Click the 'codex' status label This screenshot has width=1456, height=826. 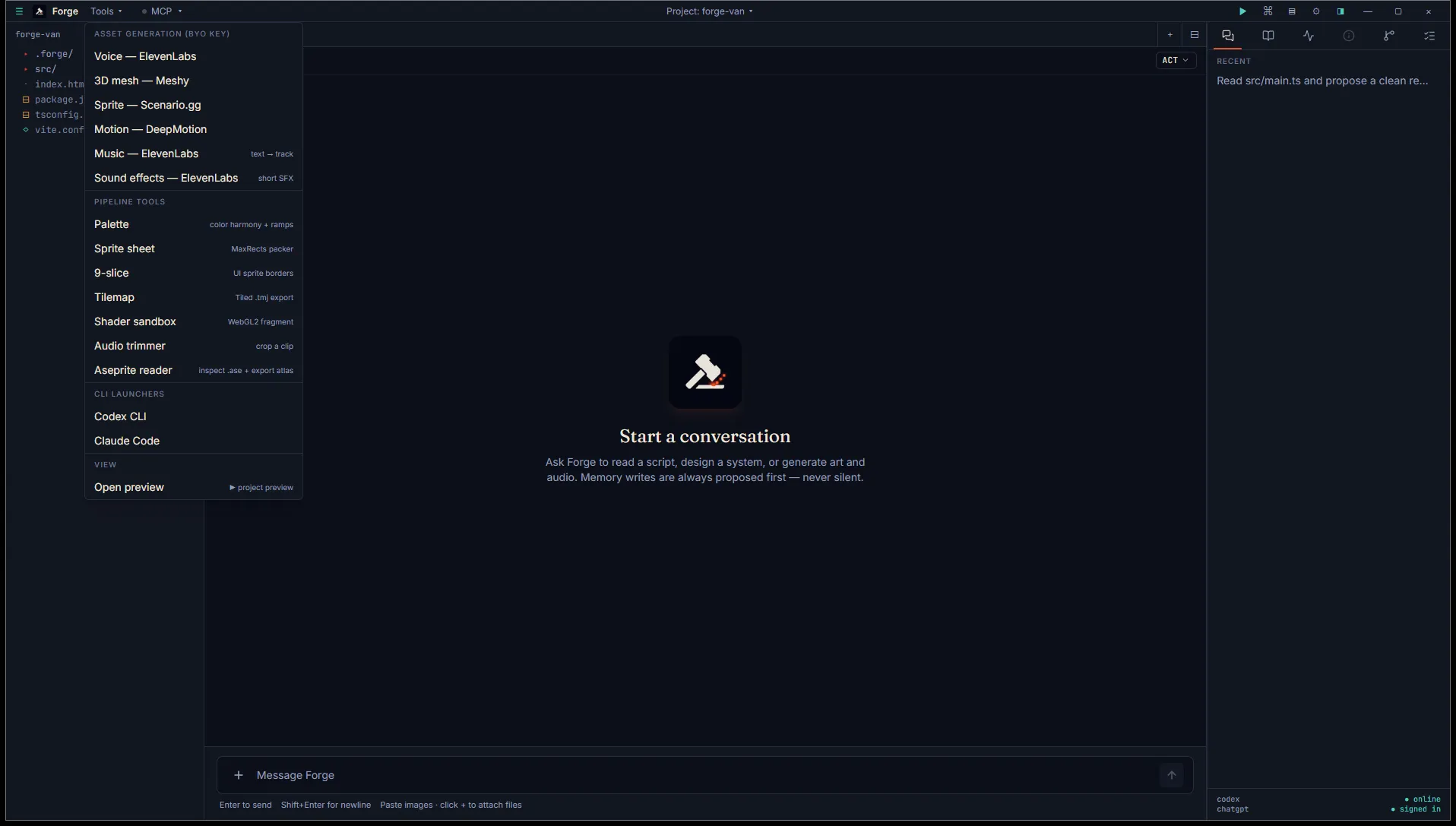(1228, 799)
